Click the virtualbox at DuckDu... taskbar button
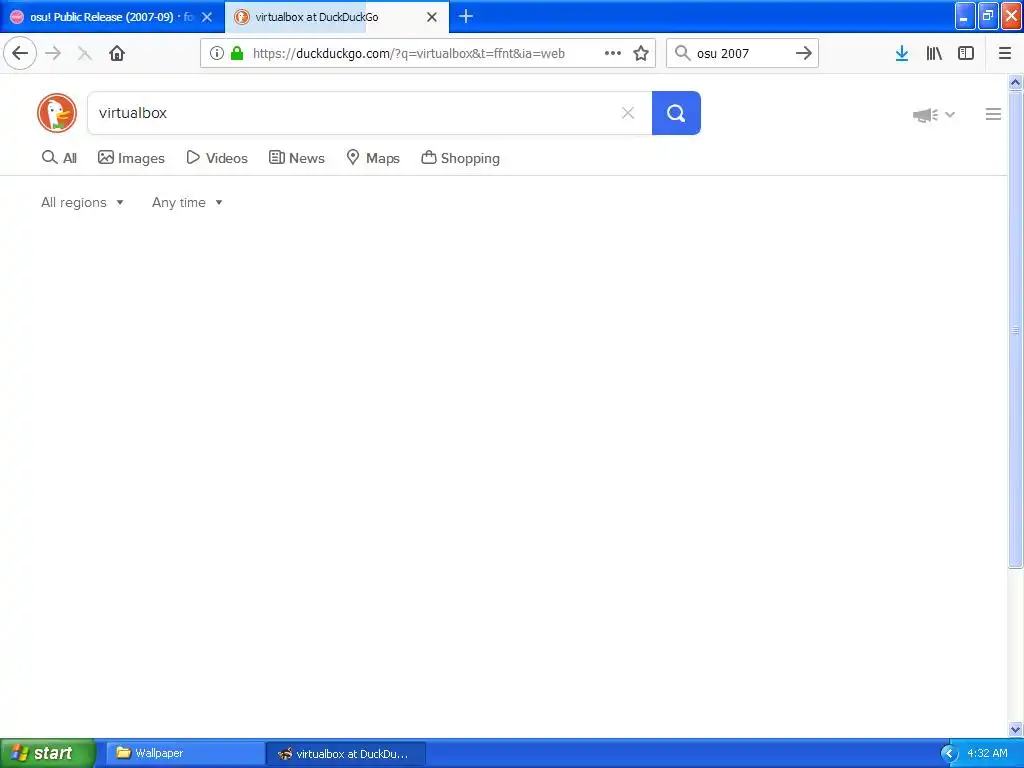Image resolution: width=1024 pixels, height=768 pixels. point(346,754)
